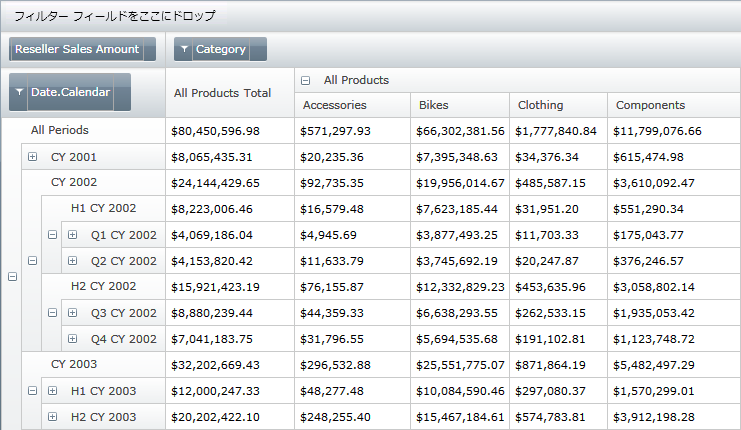Image resolution: width=741 pixels, height=430 pixels.
Task: Collapse the H2 CY 2002 half-year group
Action: point(52,313)
